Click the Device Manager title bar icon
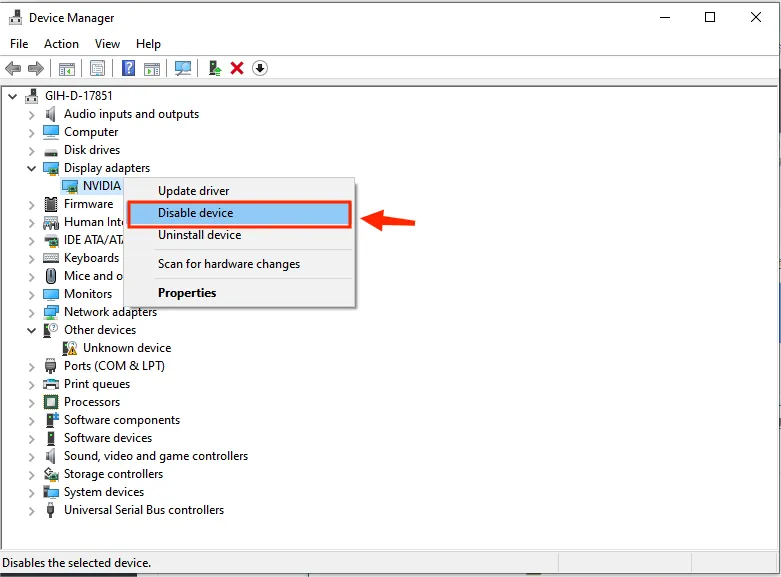The height and width of the screenshot is (577, 781). coord(15,17)
